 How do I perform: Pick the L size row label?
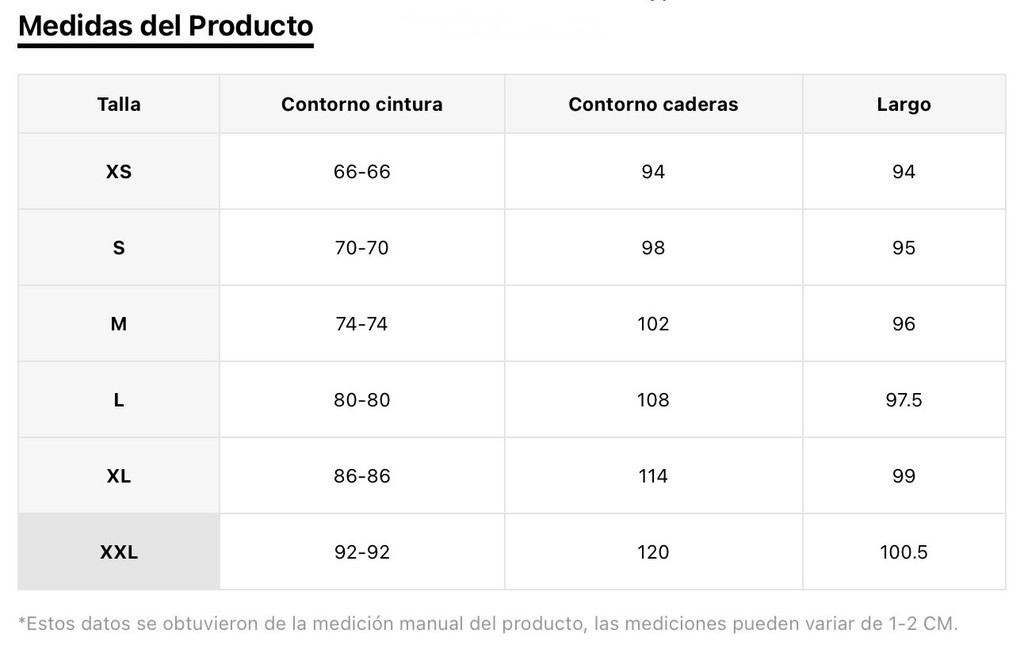click(x=119, y=400)
